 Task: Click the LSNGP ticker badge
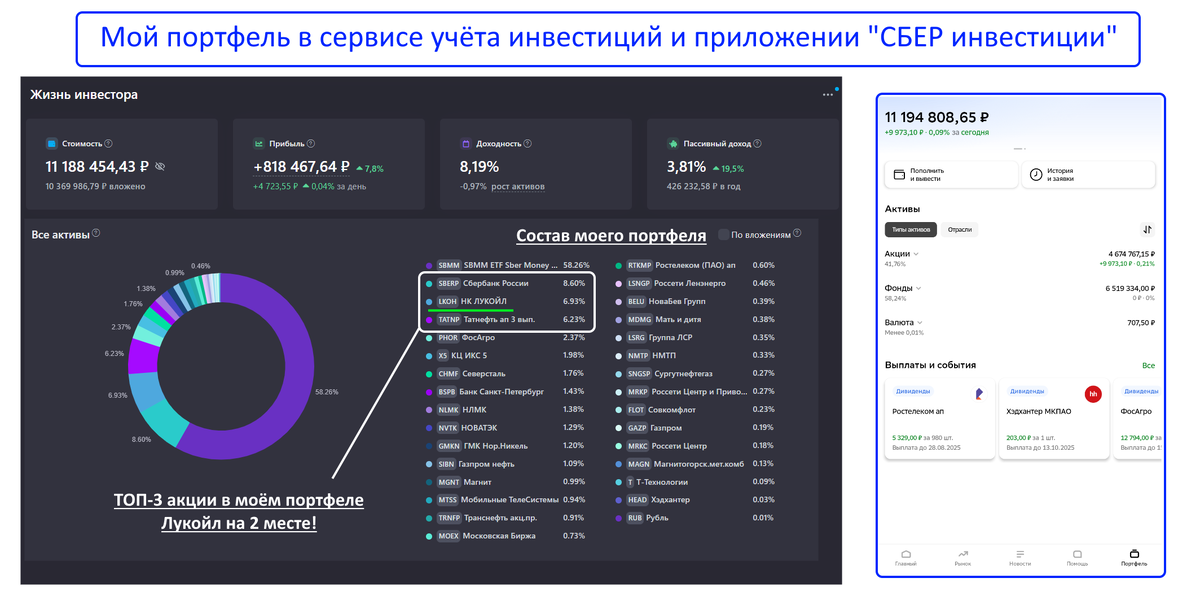pyautogui.click(x=639, y=283)
